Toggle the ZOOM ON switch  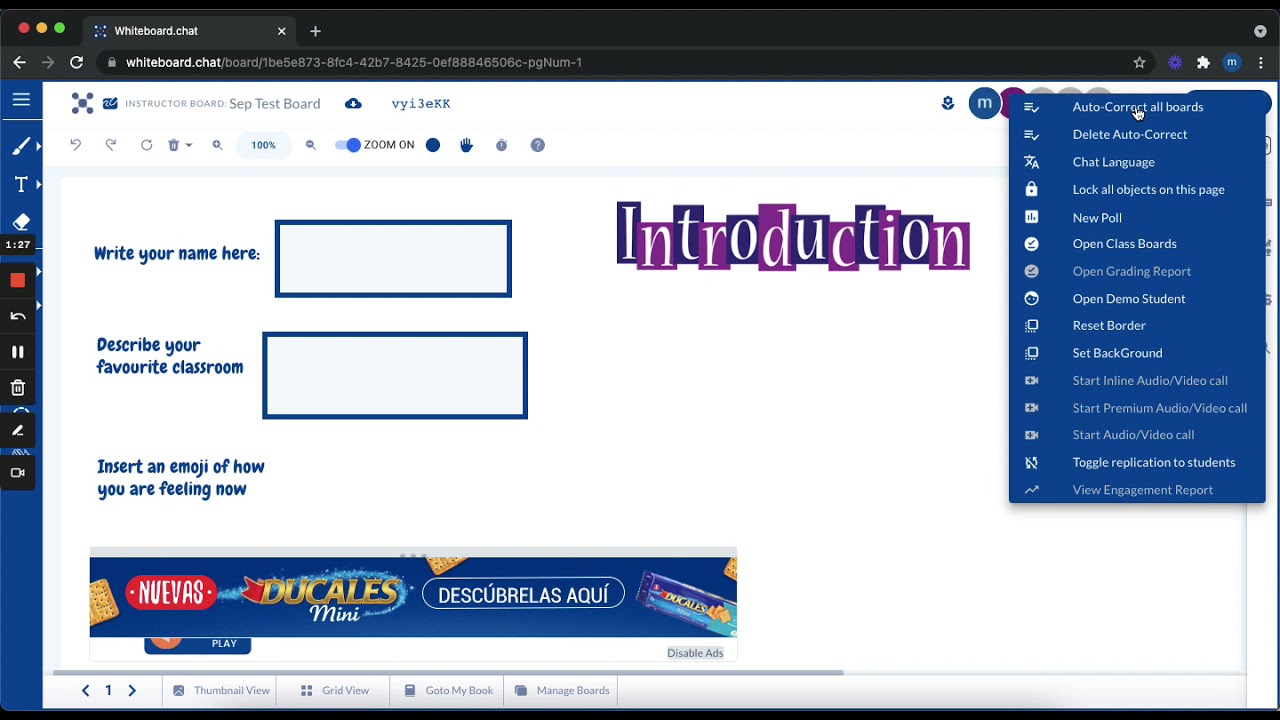(347, 145)
